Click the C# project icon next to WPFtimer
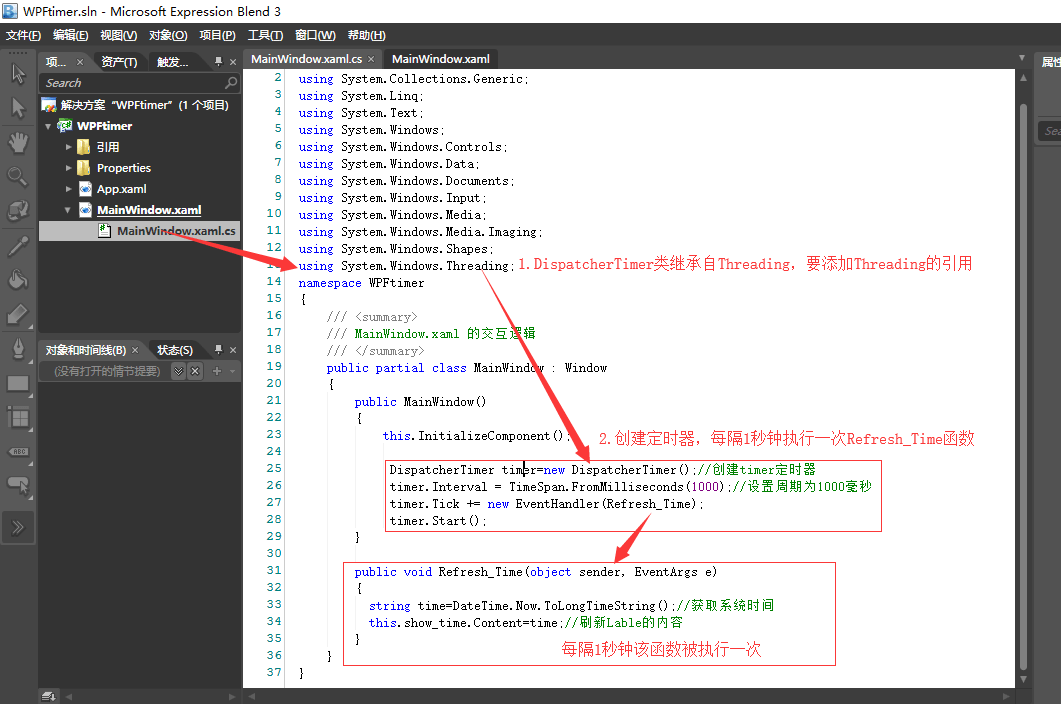The height and width of the screenshot is (704, 1061). click(65, 125)
